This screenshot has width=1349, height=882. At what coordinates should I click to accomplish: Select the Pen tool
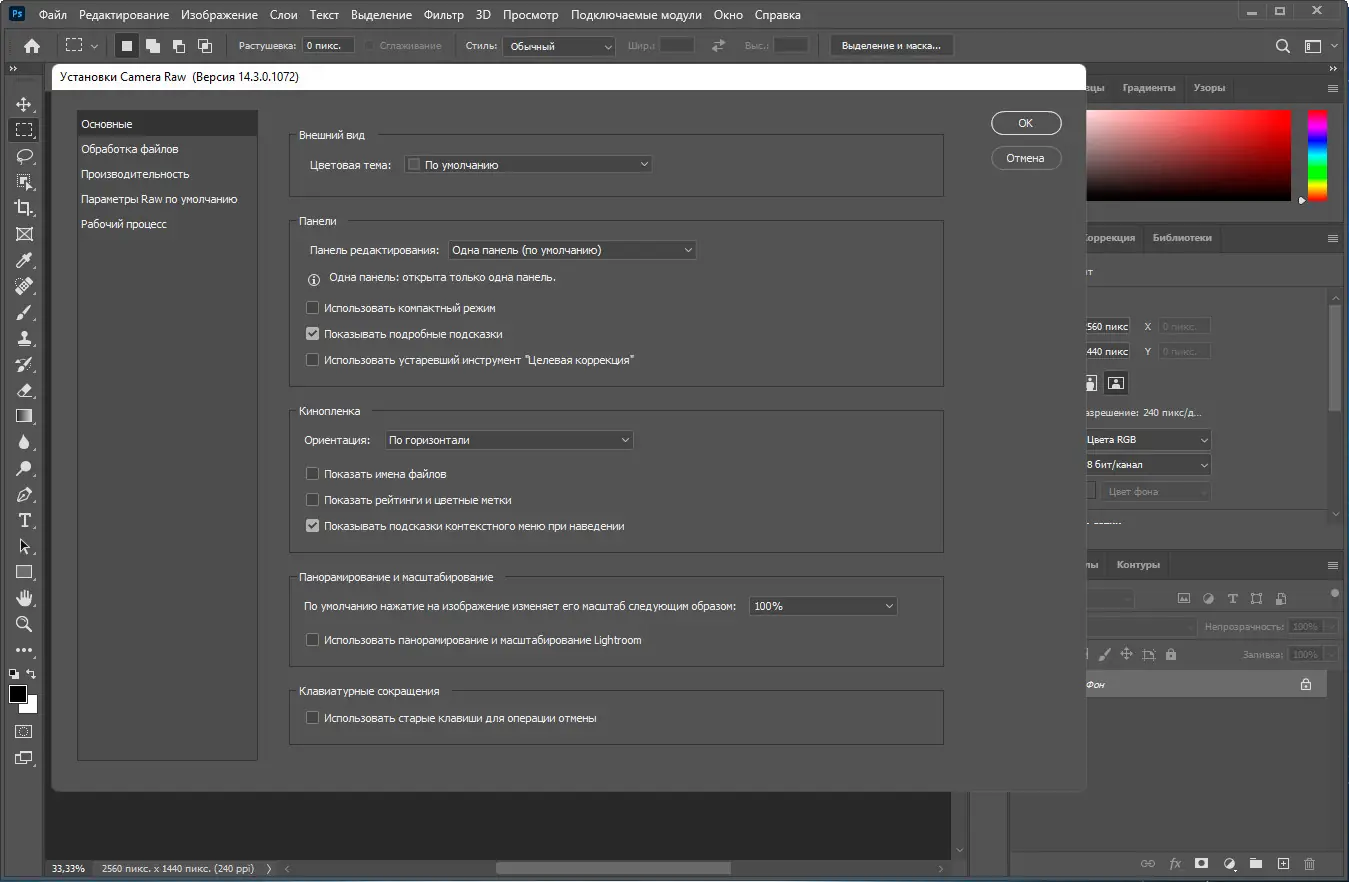click(x=24, y=494)
